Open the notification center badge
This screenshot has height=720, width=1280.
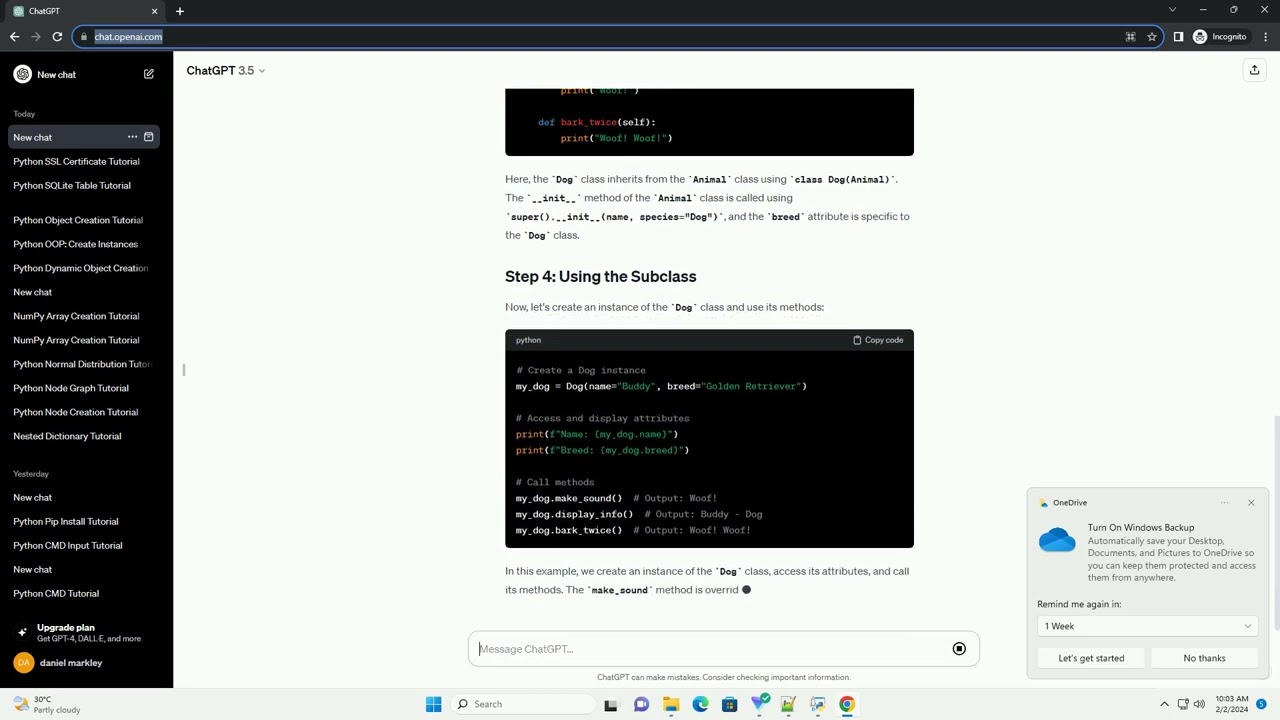1261,704
